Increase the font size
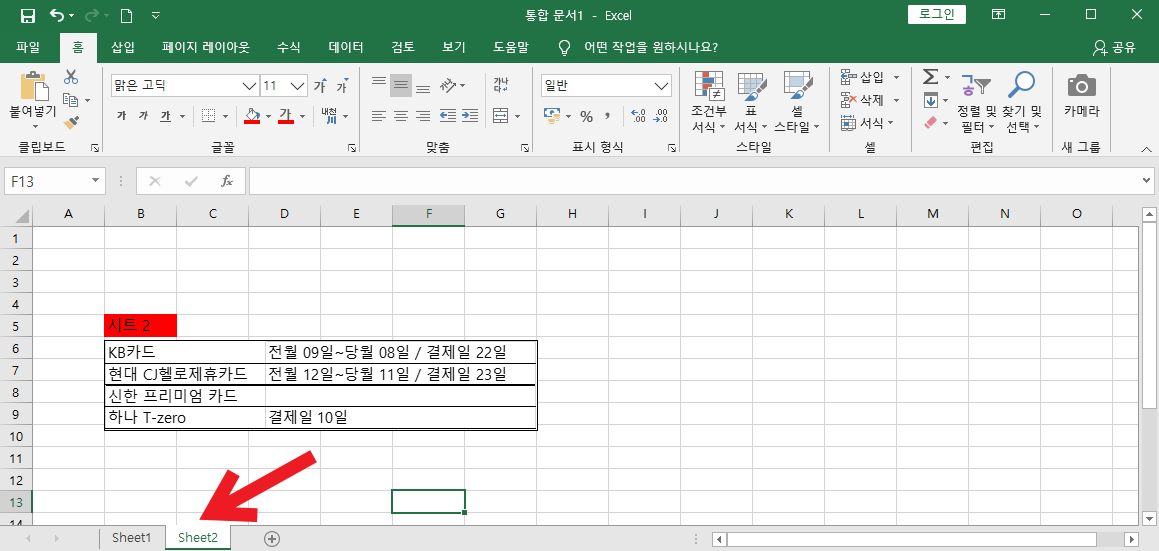Viewport: 1159px width, 551px height. tap(320, 86)
